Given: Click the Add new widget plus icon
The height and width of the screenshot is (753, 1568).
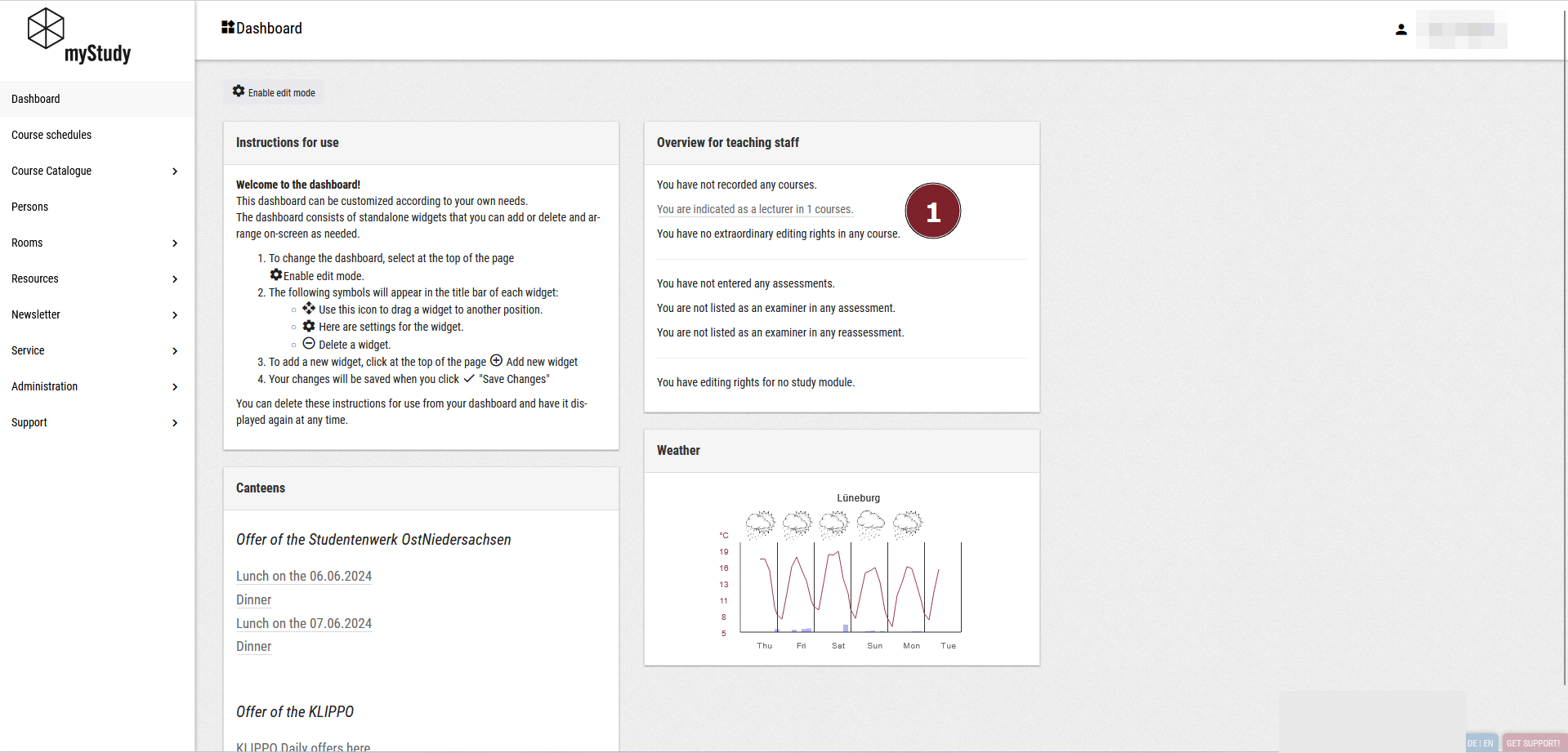Looking at the screenshot, I should [x=496, y=361].
